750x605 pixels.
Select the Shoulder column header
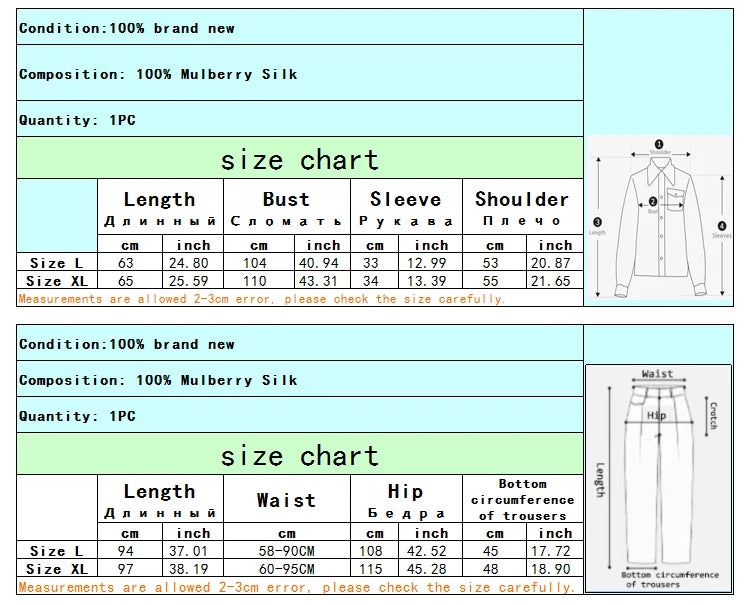[x=522, y=200]
